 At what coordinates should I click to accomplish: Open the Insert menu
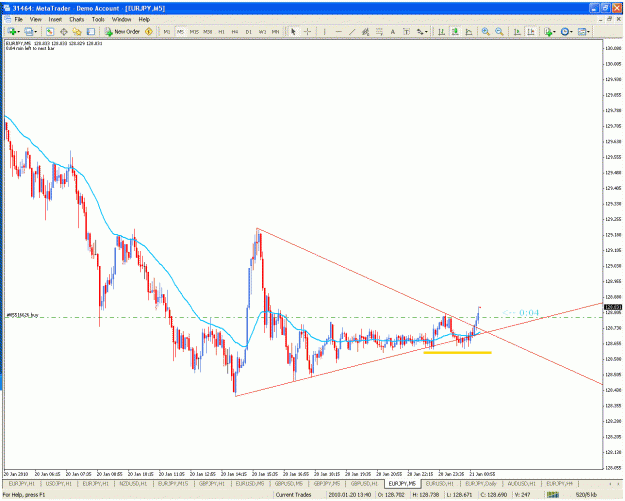[55, 19]
